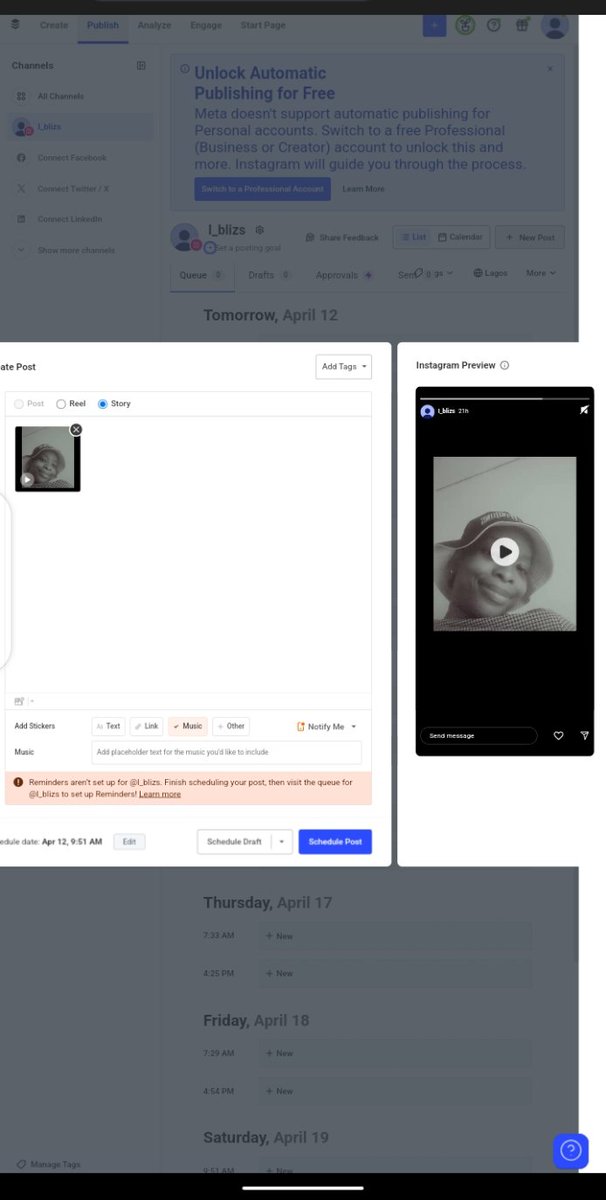Close the Unlock Automatic Publishing banner
Viewport: 606px width, 1200px height.
[x=550, y=68]
